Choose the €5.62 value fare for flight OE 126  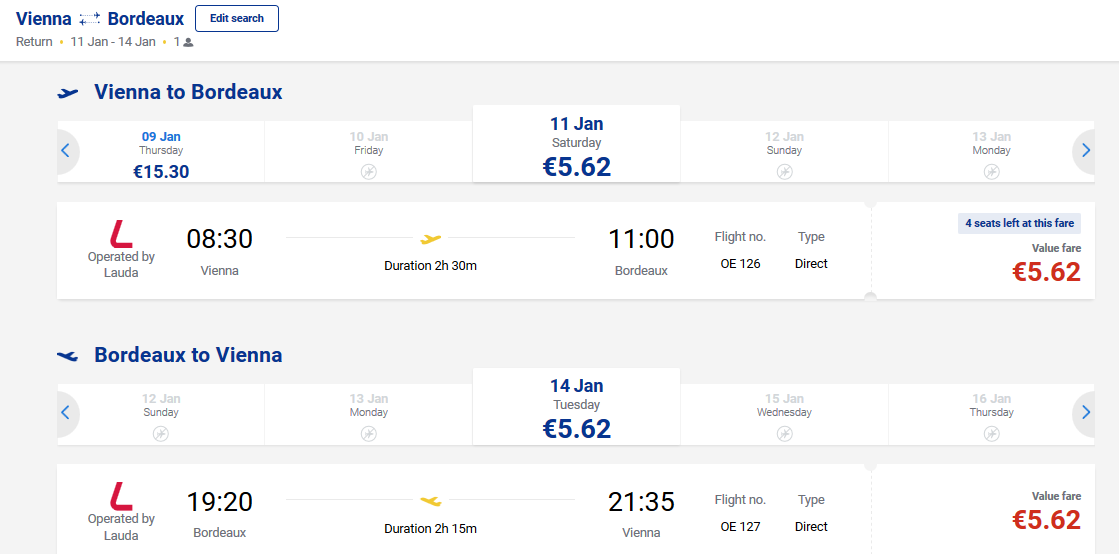1047,272
